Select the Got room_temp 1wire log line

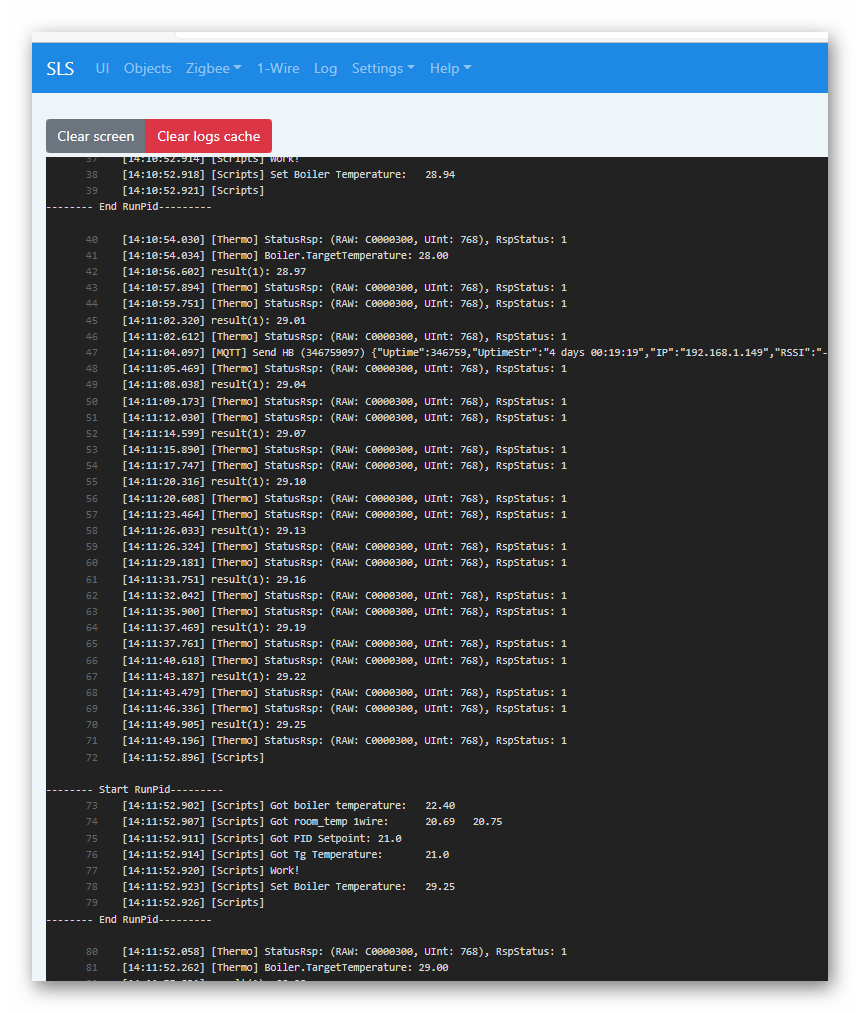312,821
